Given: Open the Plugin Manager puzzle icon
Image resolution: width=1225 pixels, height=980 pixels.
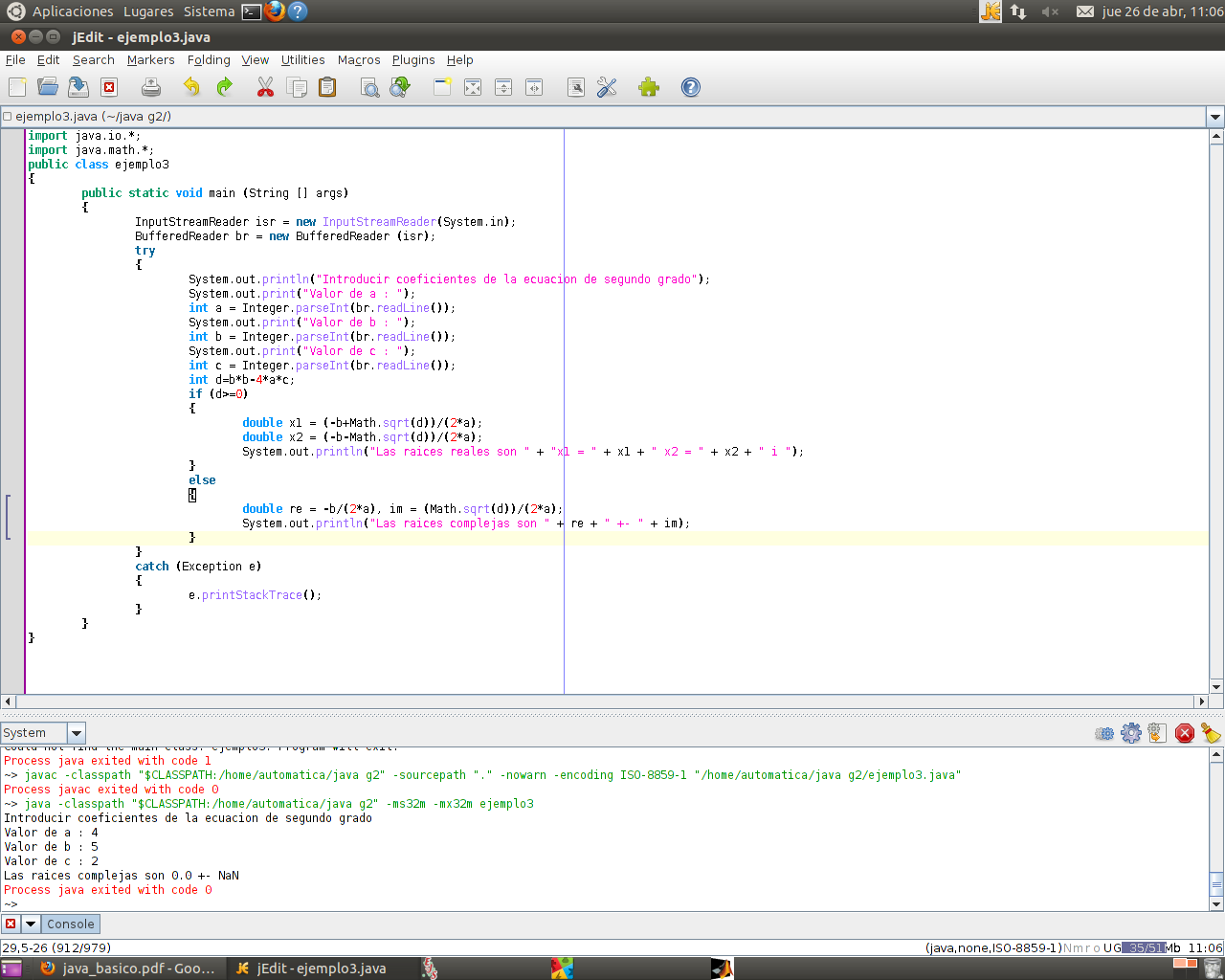Looking at the screenshot, I should 649,87.
